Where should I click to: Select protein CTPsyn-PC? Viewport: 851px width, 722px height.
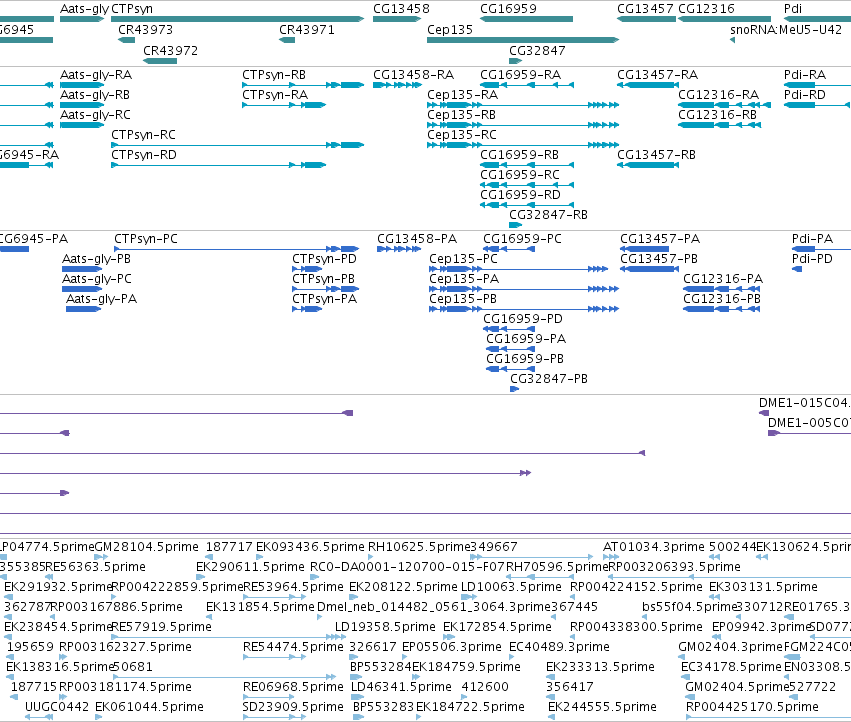click(x=236, y=249)
